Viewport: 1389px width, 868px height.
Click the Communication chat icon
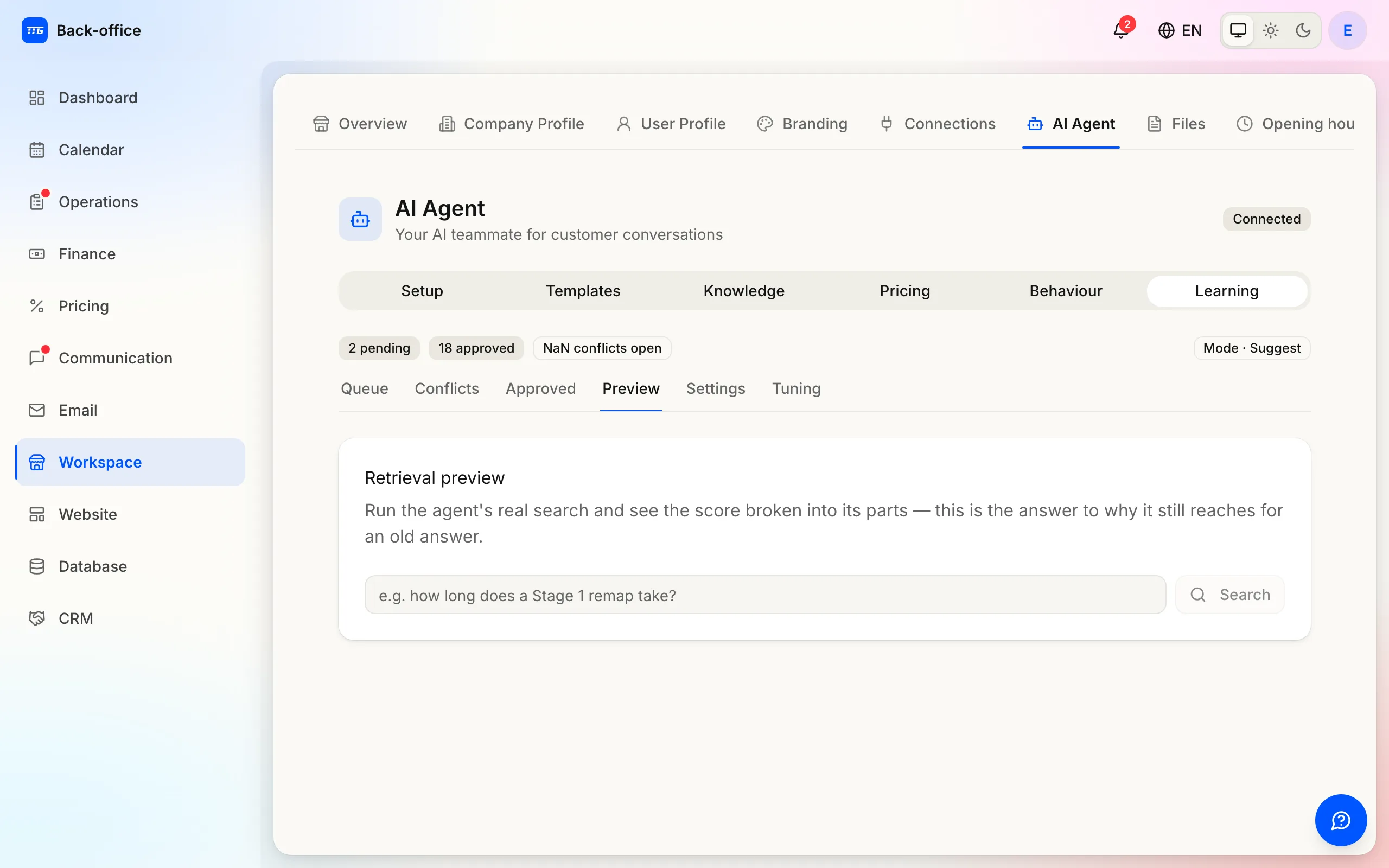pos(37,358)
